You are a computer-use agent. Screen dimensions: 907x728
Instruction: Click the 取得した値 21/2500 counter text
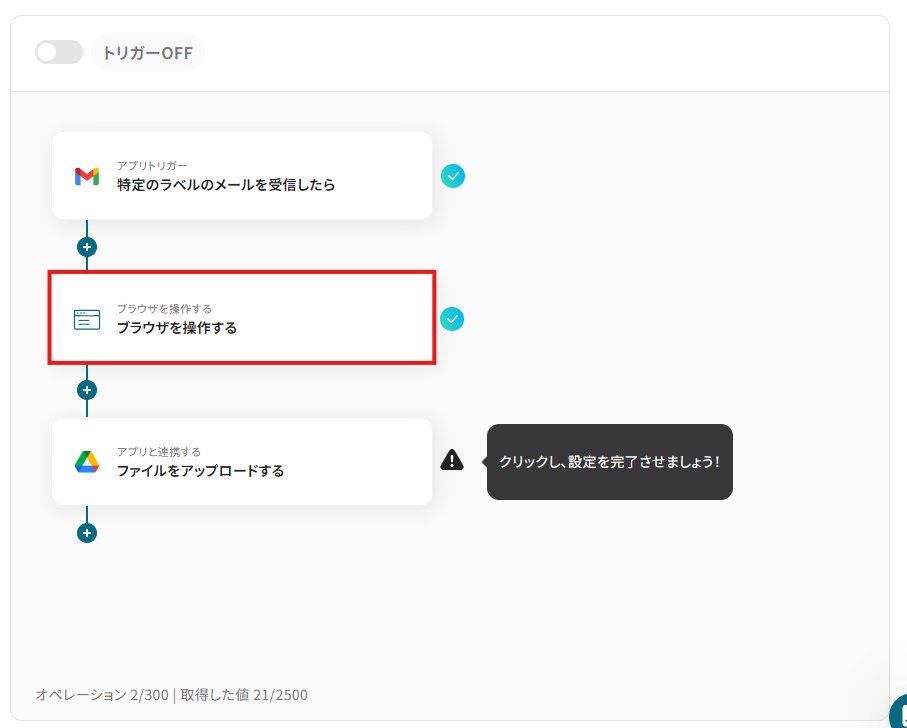point(244,694)
